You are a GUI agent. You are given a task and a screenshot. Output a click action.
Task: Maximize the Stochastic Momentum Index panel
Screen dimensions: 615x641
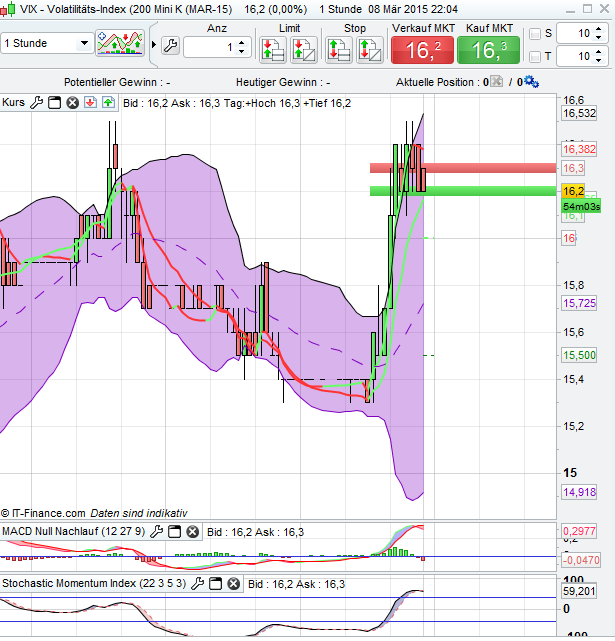pos(215,583)
